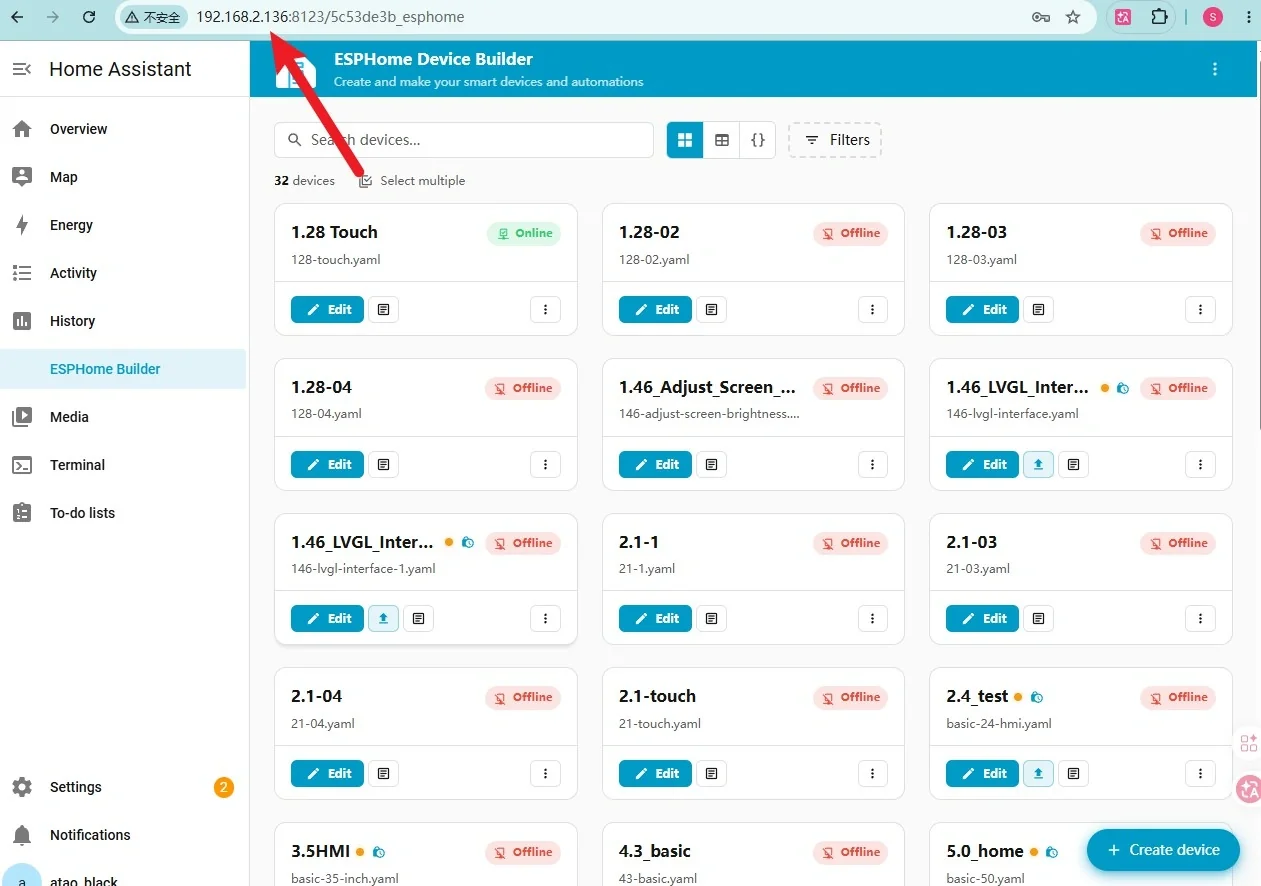
Task: Reload the browser page
Action: [x=89, y=17]
